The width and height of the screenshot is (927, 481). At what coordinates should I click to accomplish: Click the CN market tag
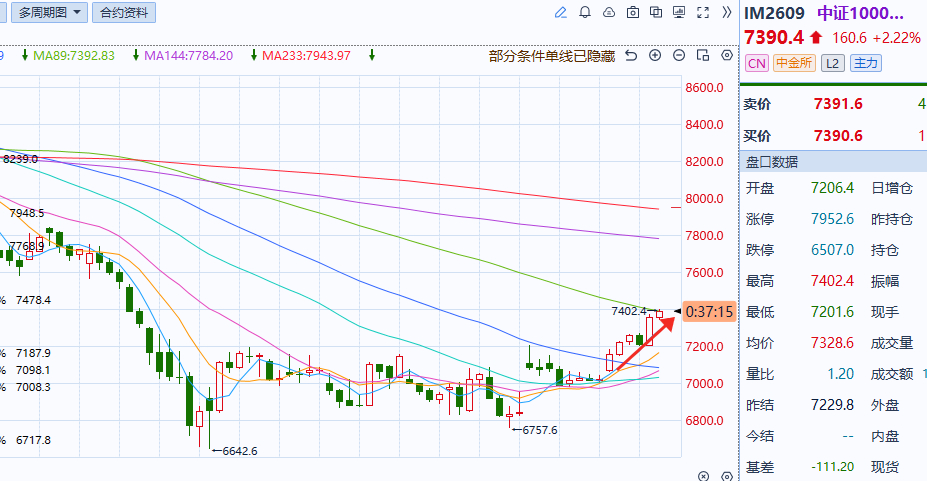(x=757, y=63)
